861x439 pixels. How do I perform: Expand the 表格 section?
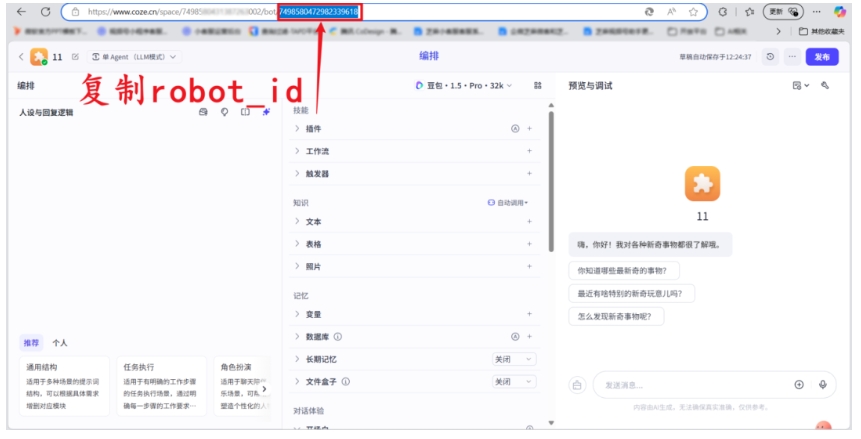[297, 244]
